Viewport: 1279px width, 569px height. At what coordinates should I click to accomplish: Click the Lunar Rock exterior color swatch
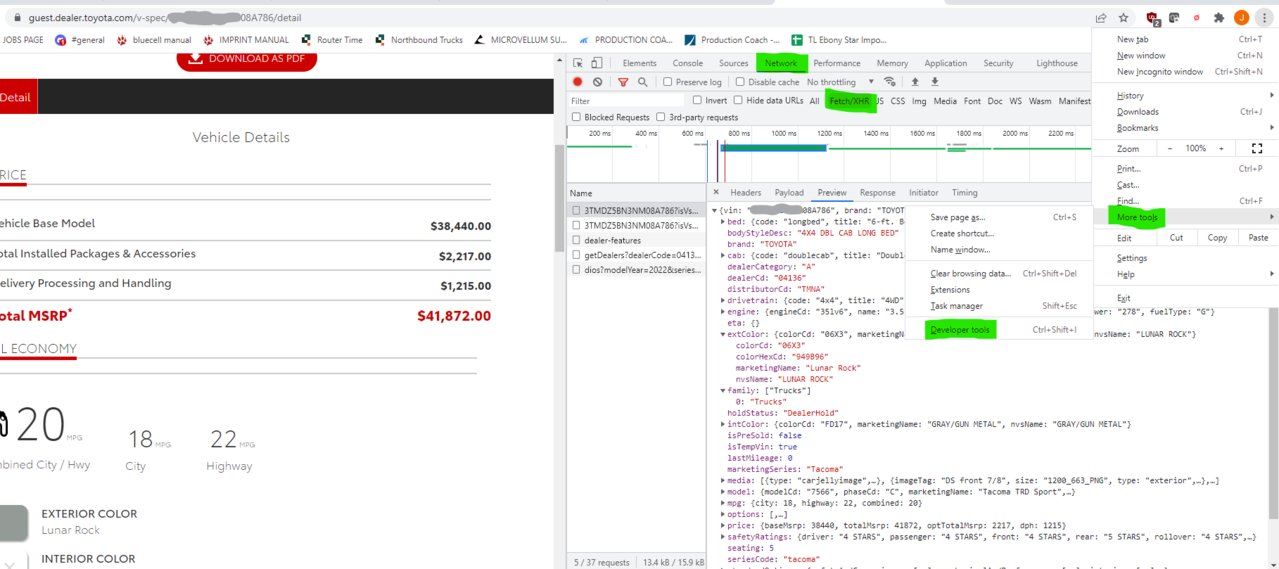12,522
